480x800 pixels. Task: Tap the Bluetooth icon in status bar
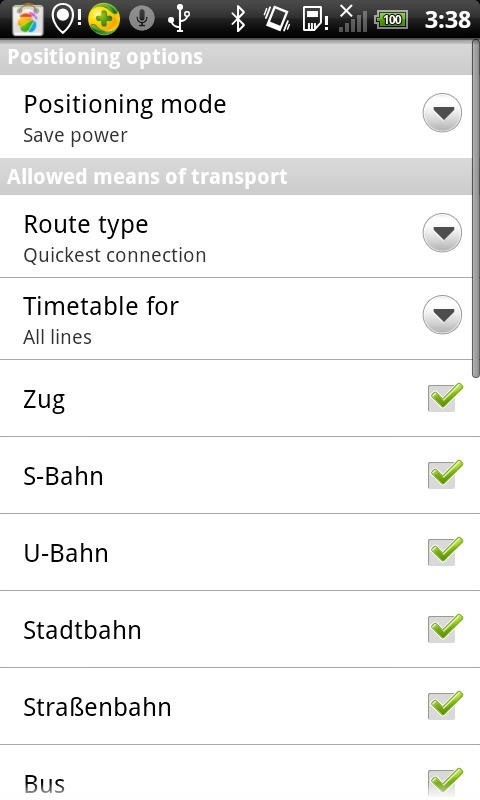238,19
